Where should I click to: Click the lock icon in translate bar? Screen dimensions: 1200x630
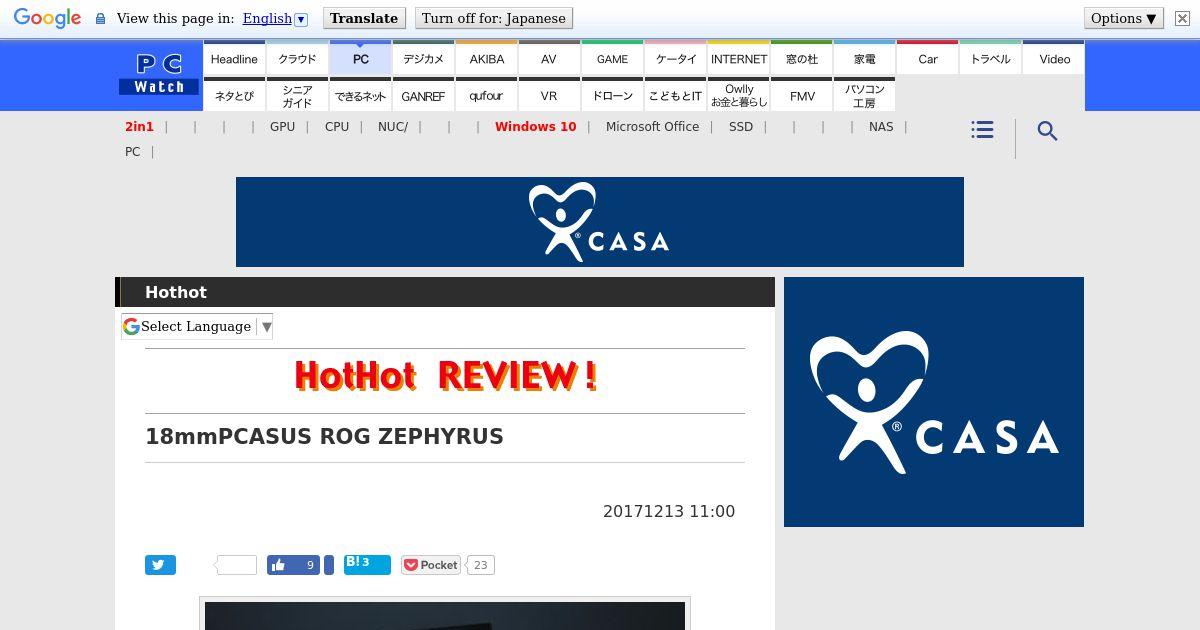tap(100, 18)
